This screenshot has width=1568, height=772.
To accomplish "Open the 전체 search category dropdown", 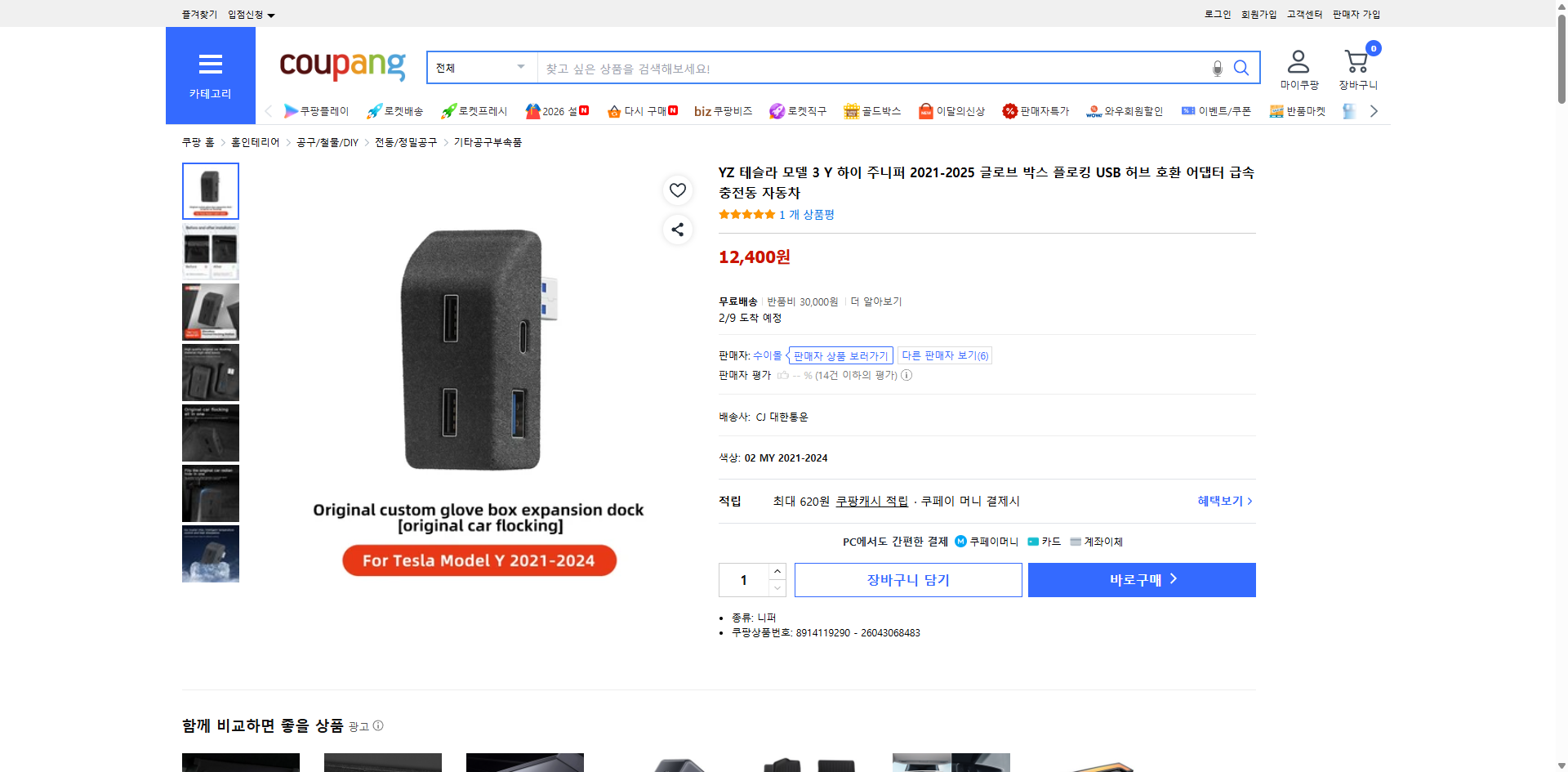I will 480,68.
